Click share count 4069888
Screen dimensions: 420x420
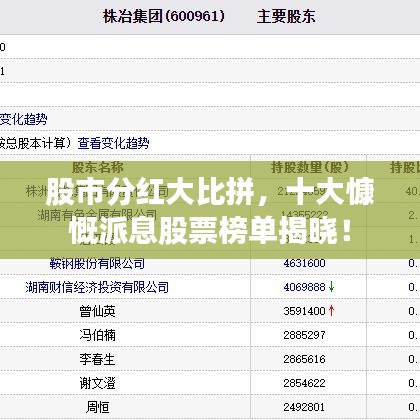tap(304, 287)
